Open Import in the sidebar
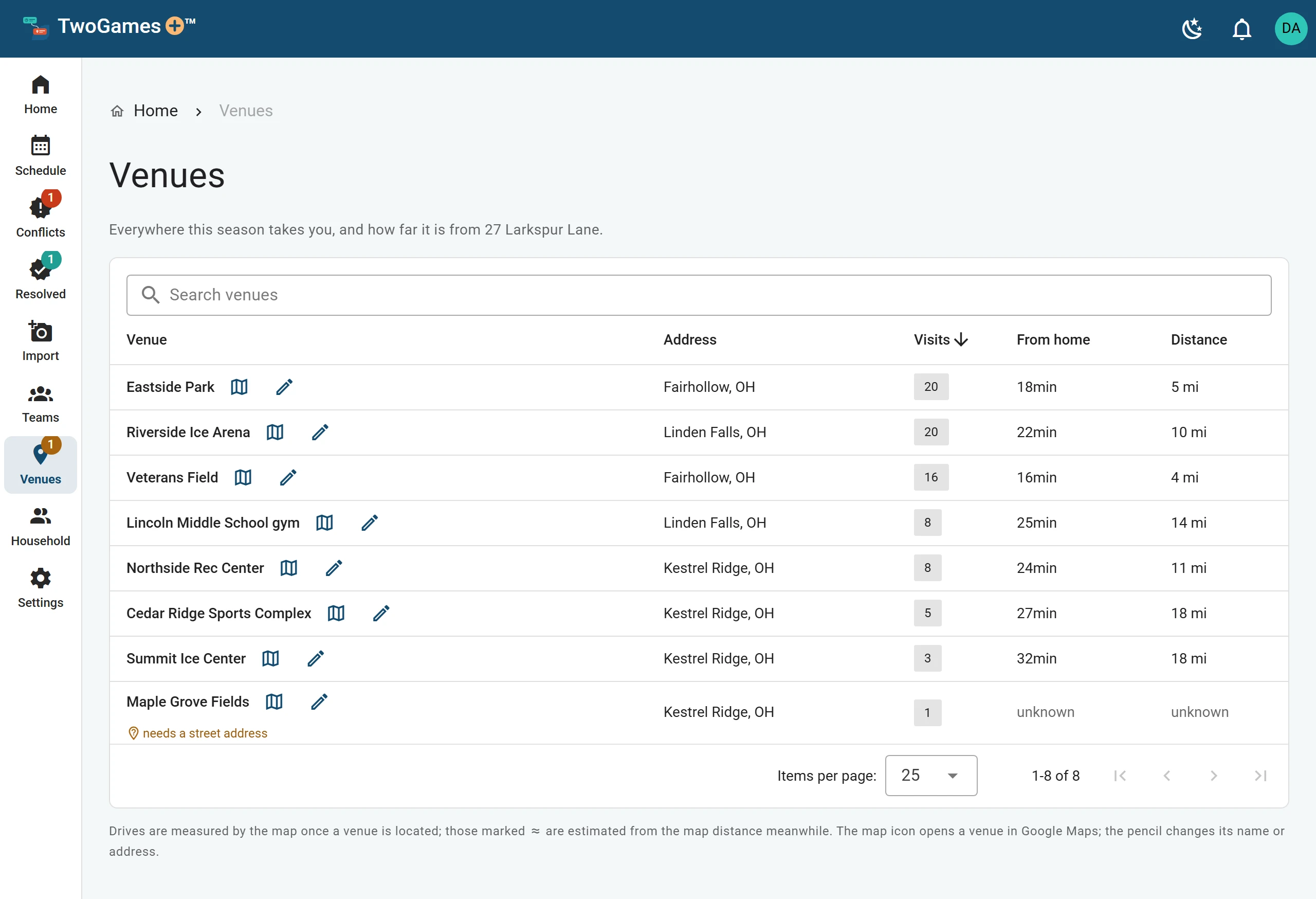Viewport: 1316px width, 899px height. 41,341
